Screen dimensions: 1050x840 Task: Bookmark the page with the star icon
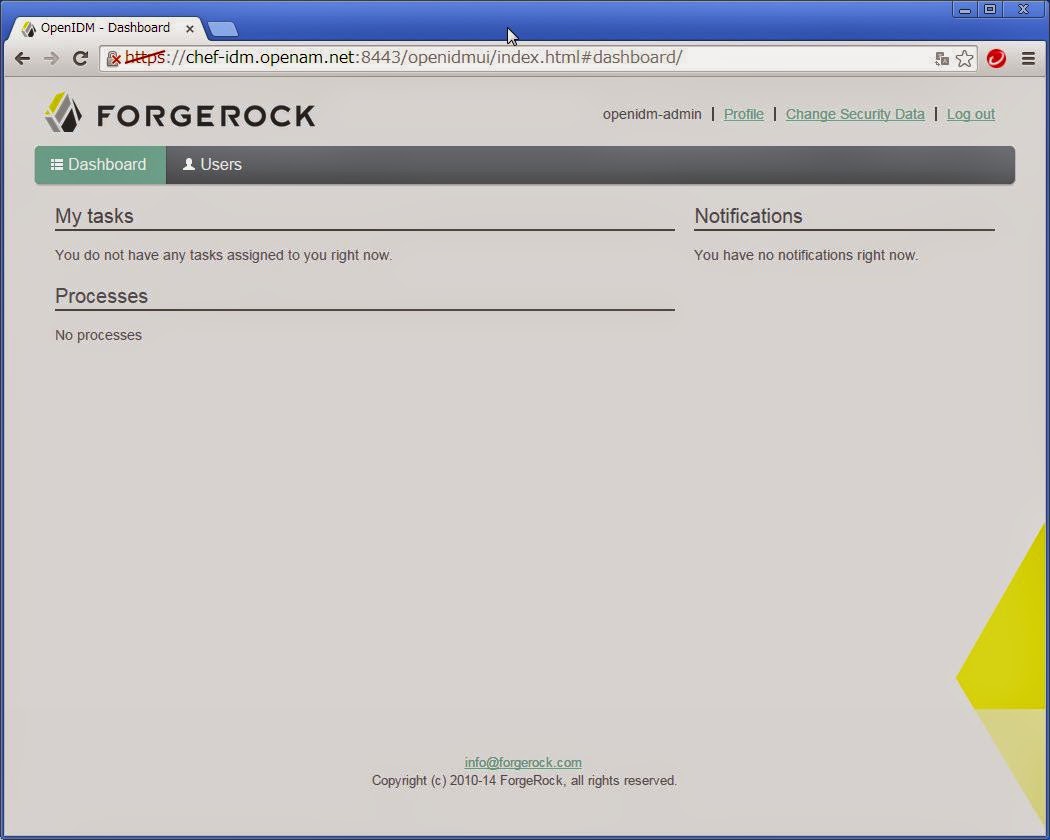pyautogui.click(x=965, y=58)
